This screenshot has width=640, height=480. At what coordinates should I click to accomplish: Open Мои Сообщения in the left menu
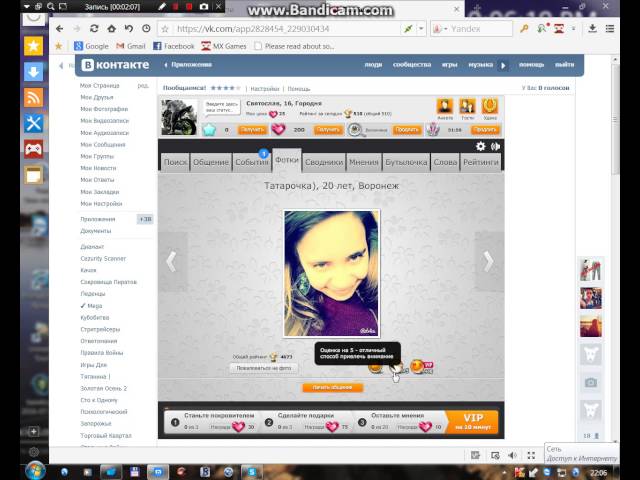(x=102, y=145)
